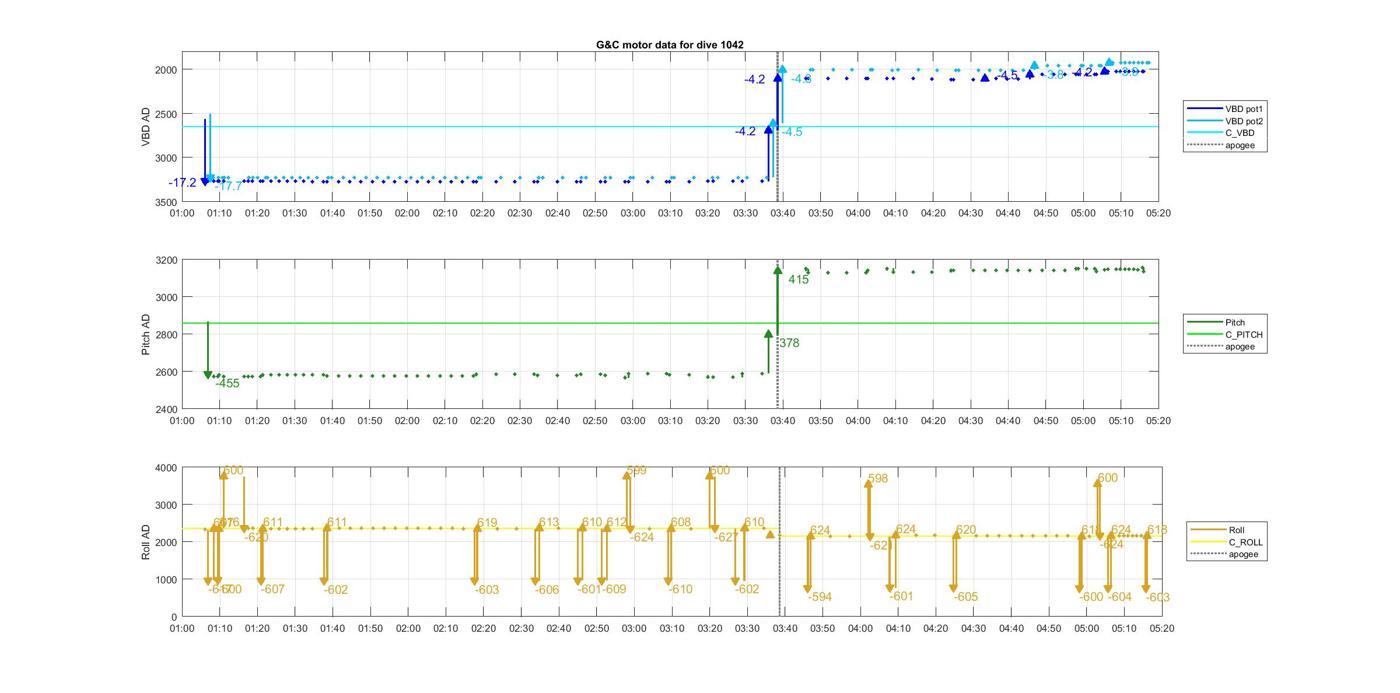The image size is (1400, 693).
Task: Click the "-455" label in the Pitch plot
Action: pos(227,383)
